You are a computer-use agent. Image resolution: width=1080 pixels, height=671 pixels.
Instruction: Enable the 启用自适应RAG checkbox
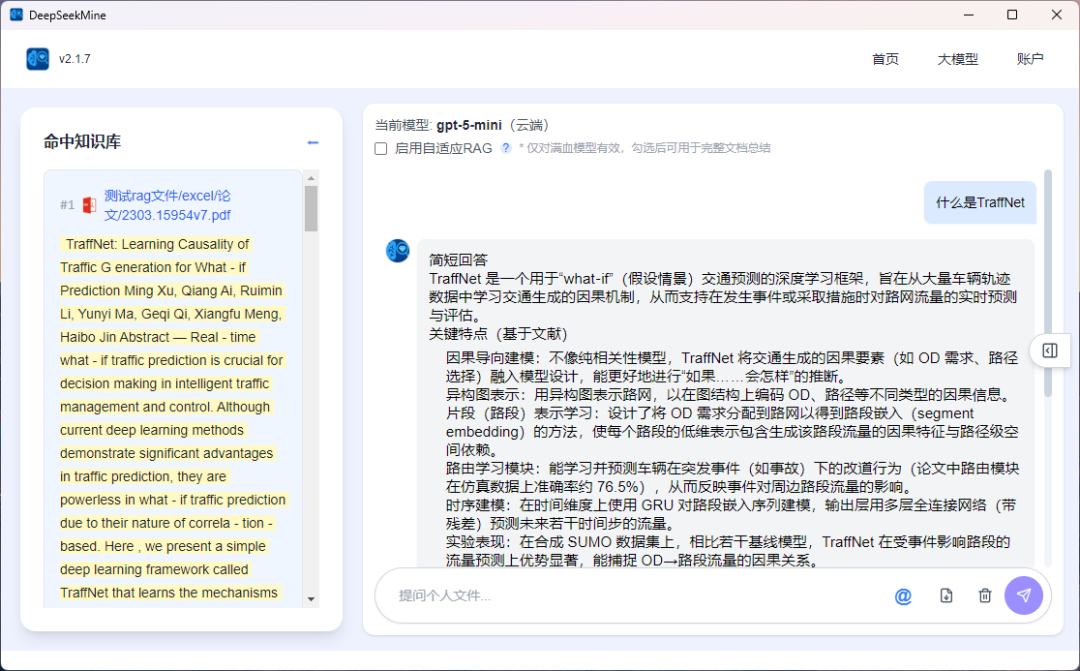coord(380,148)
